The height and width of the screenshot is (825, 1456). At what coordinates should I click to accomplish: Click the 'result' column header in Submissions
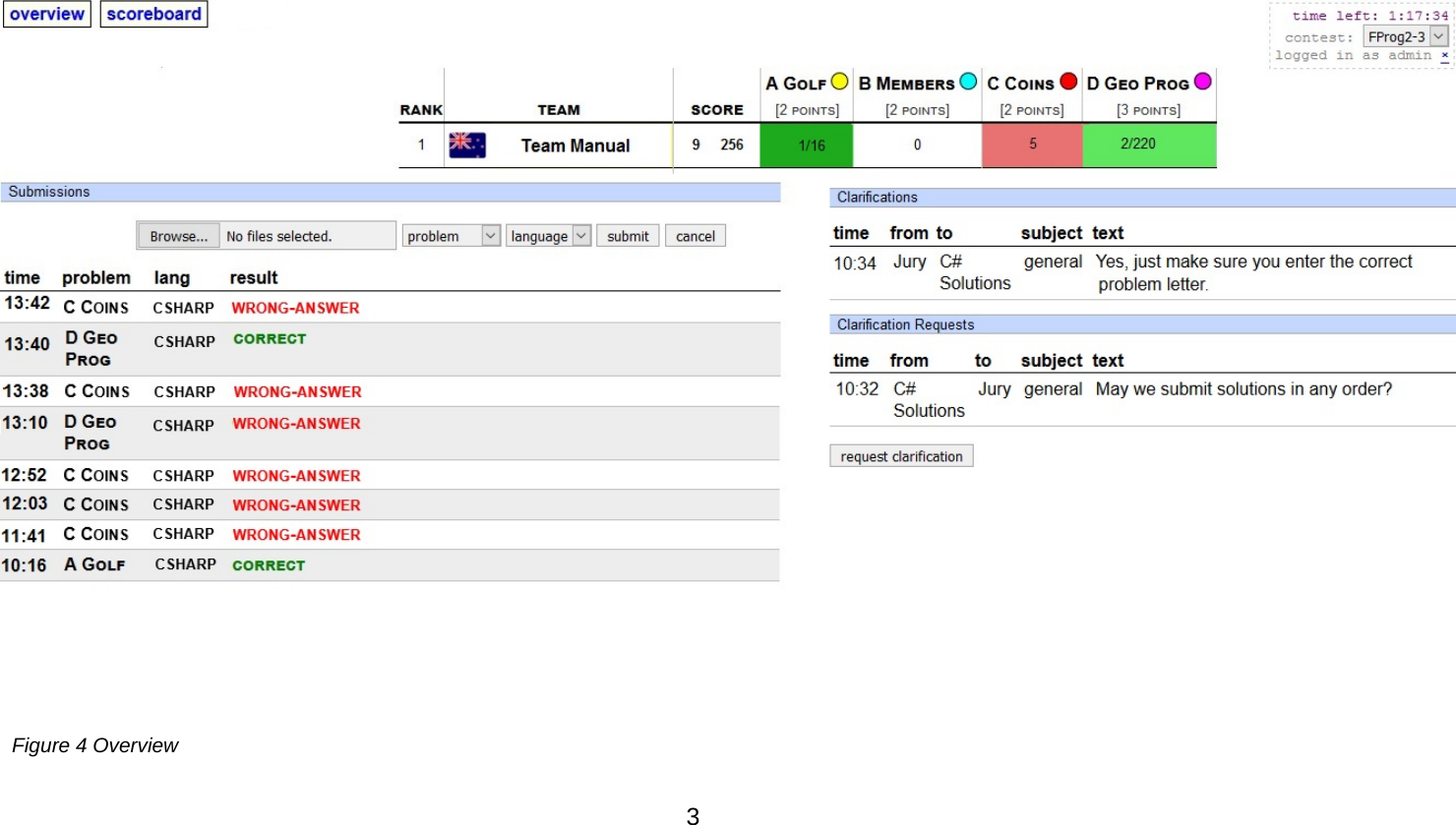(x=254, y=278)
